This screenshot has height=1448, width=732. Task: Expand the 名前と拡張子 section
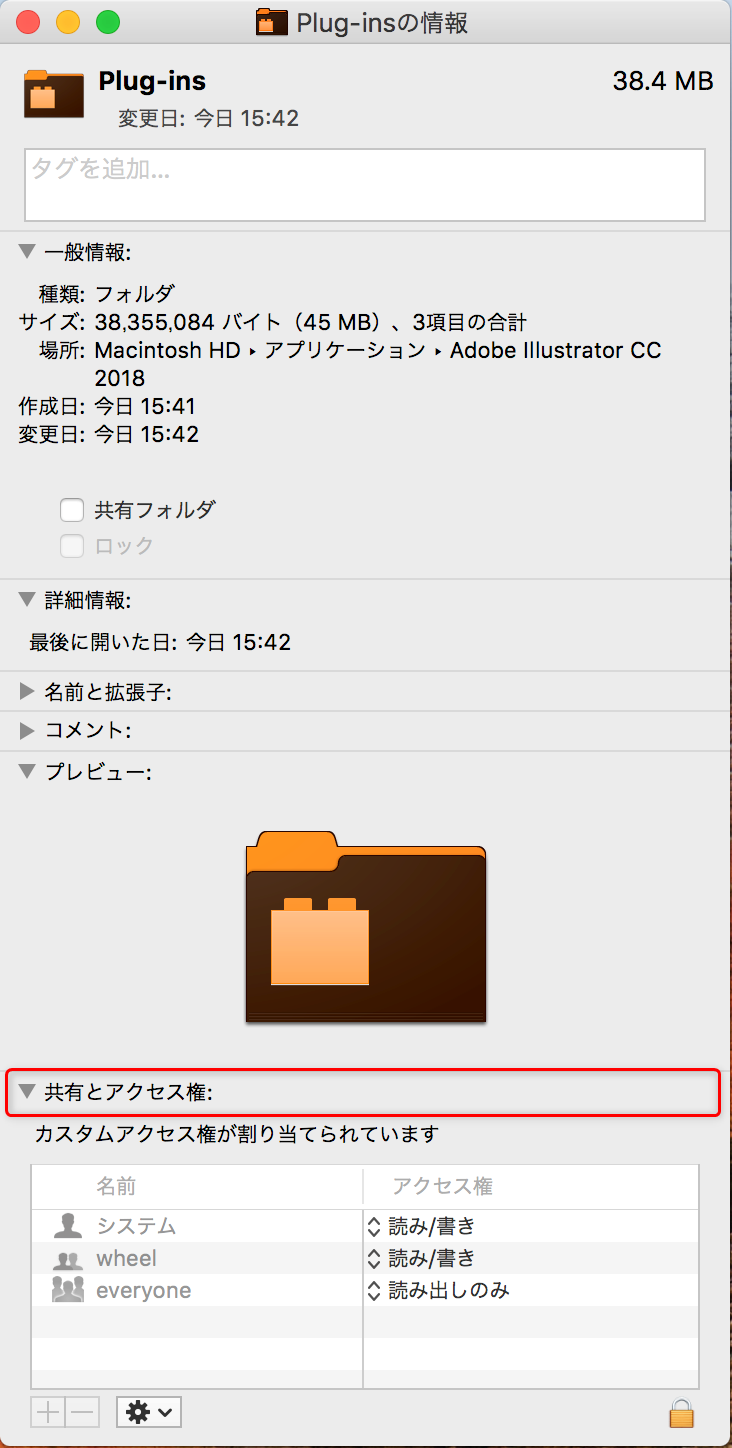point(27,691)
